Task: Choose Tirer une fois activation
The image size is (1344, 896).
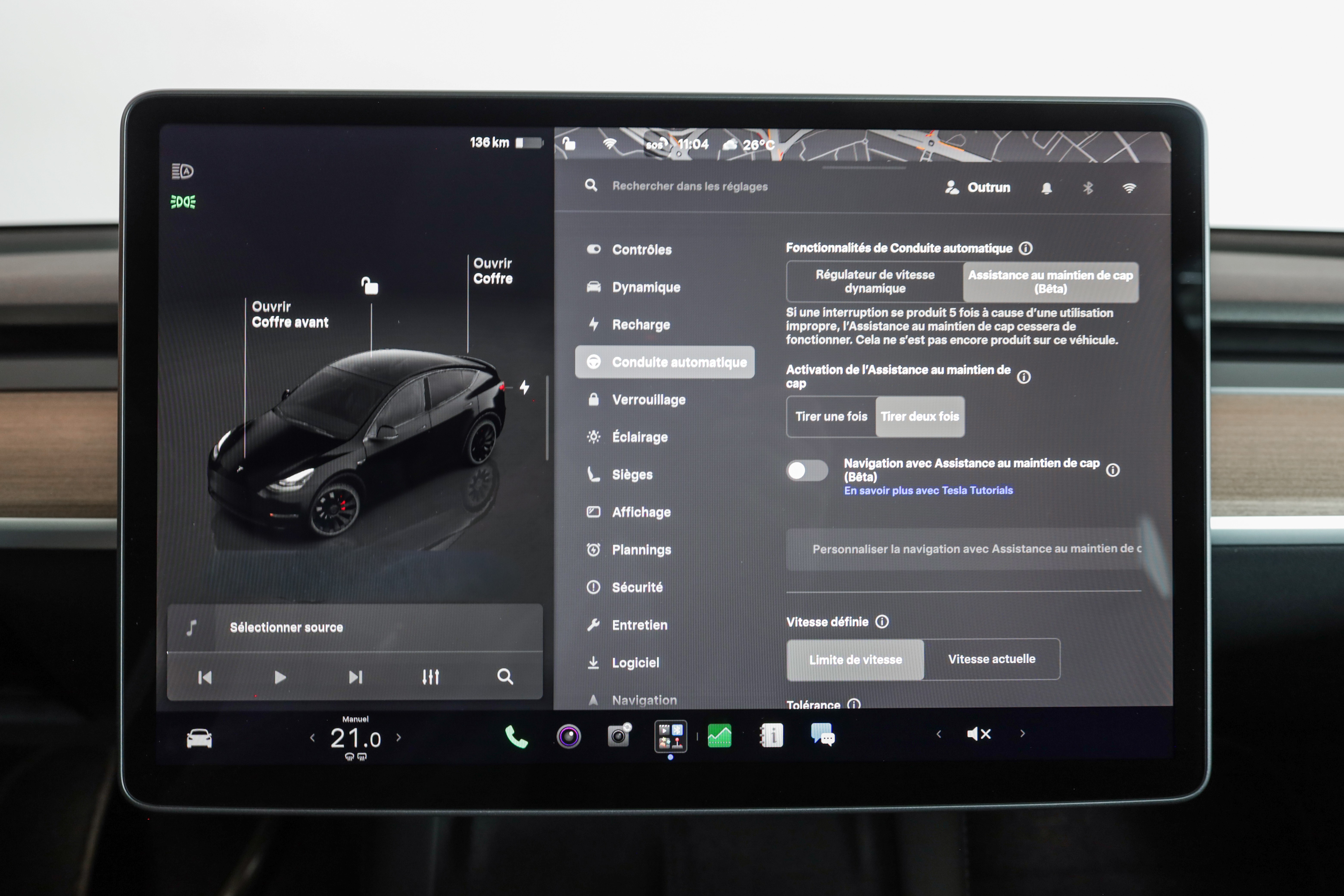Action: (x=831, y=417)
